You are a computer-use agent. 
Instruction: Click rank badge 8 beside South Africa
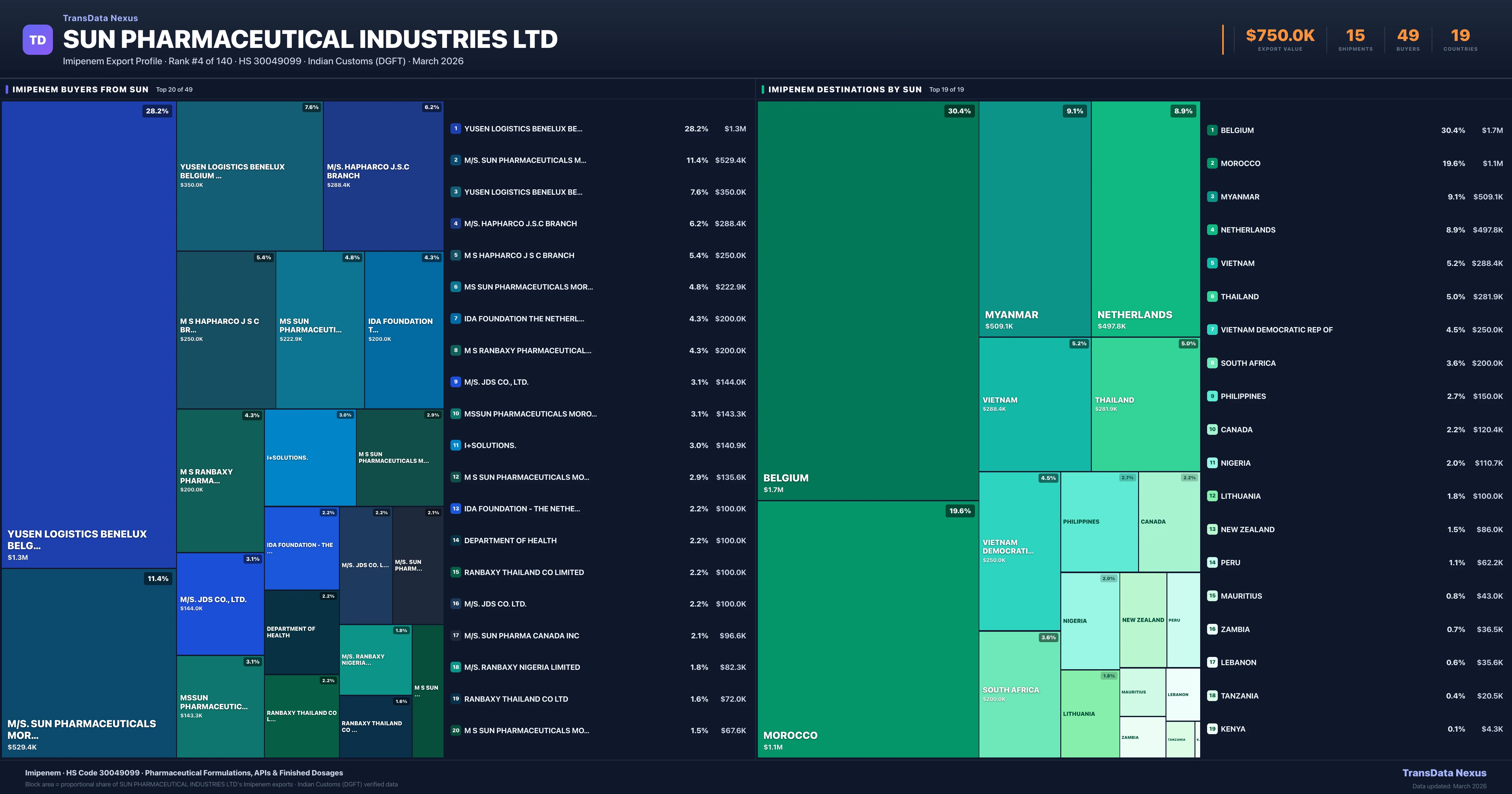[1212, 363]
